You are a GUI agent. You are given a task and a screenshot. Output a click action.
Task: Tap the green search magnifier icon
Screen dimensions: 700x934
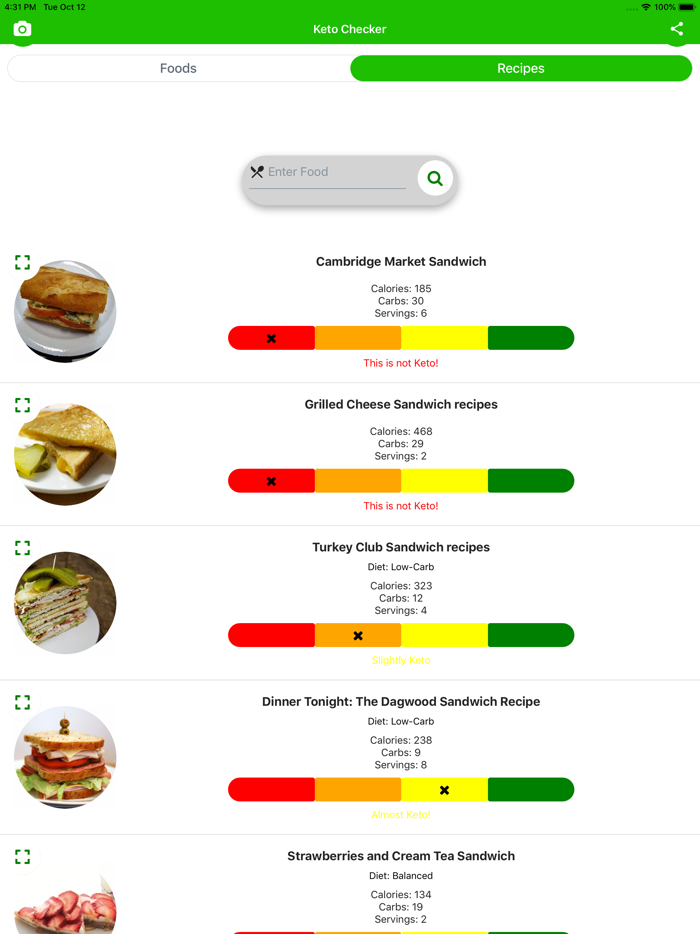point(434,177)
